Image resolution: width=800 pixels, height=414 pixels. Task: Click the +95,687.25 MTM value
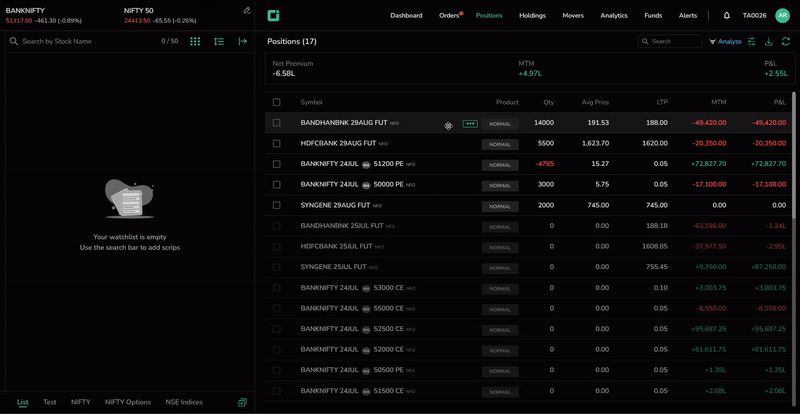click(x=708, y=329)
